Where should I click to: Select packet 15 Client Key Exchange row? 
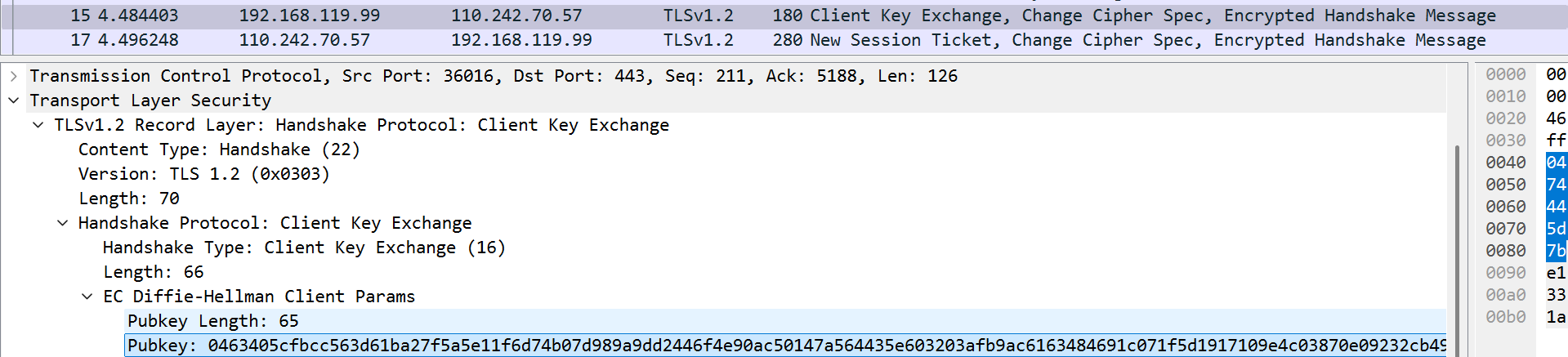pyautogui.click(x=735, y=16)
